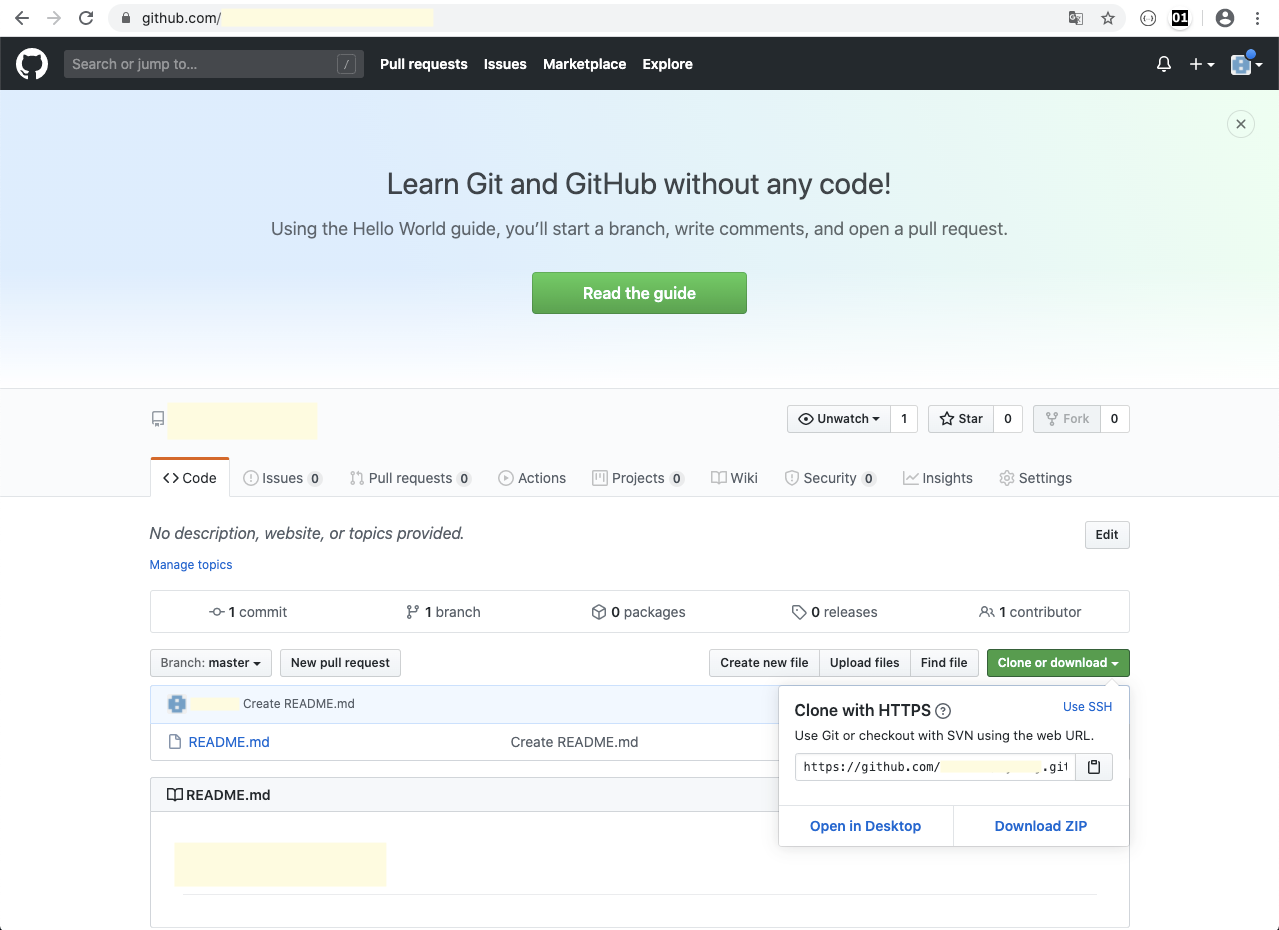Click the browser forward arrow

(x=54, y=18)
